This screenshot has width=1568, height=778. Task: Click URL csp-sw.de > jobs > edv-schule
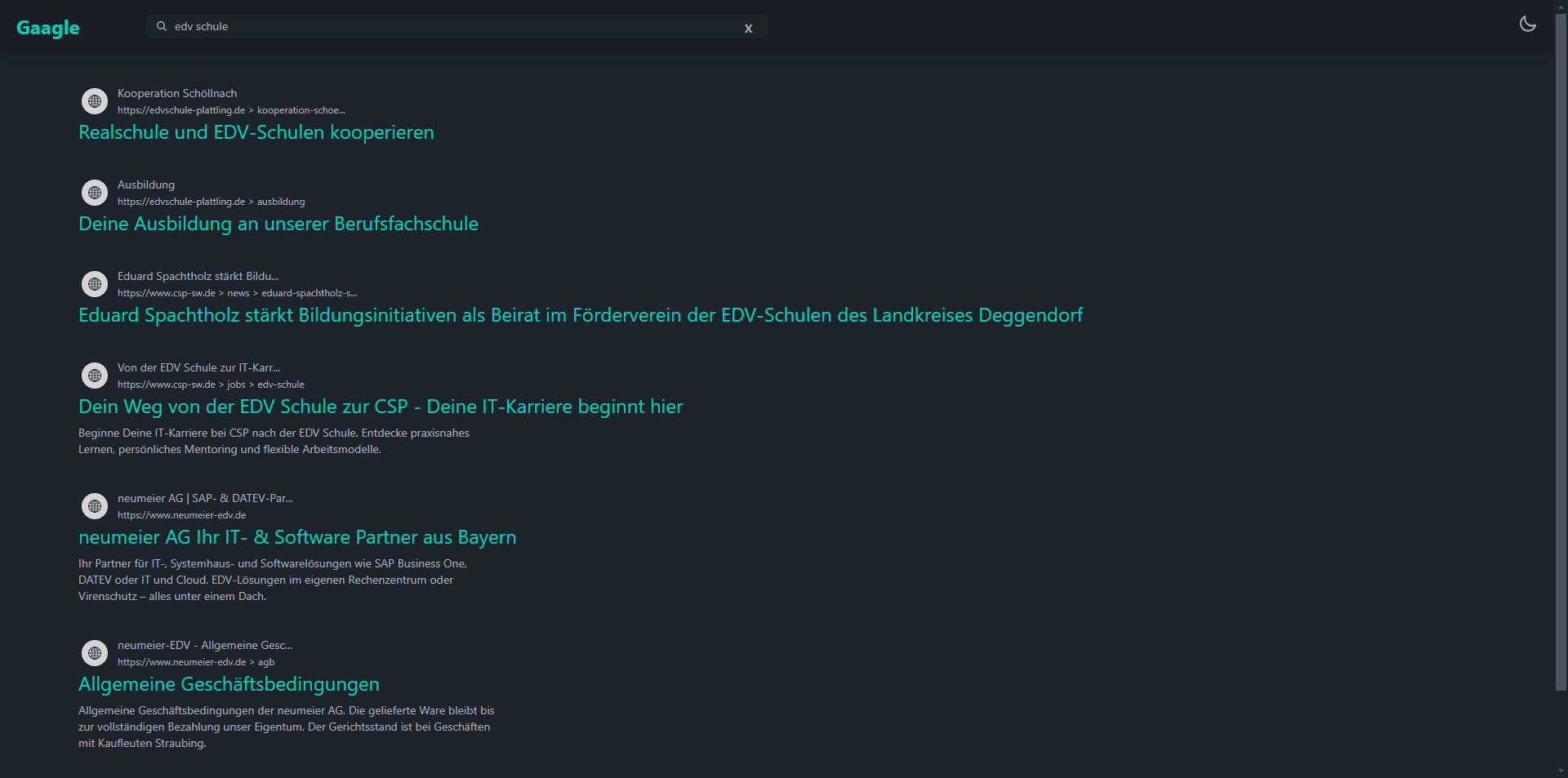[x=211, y=385]
